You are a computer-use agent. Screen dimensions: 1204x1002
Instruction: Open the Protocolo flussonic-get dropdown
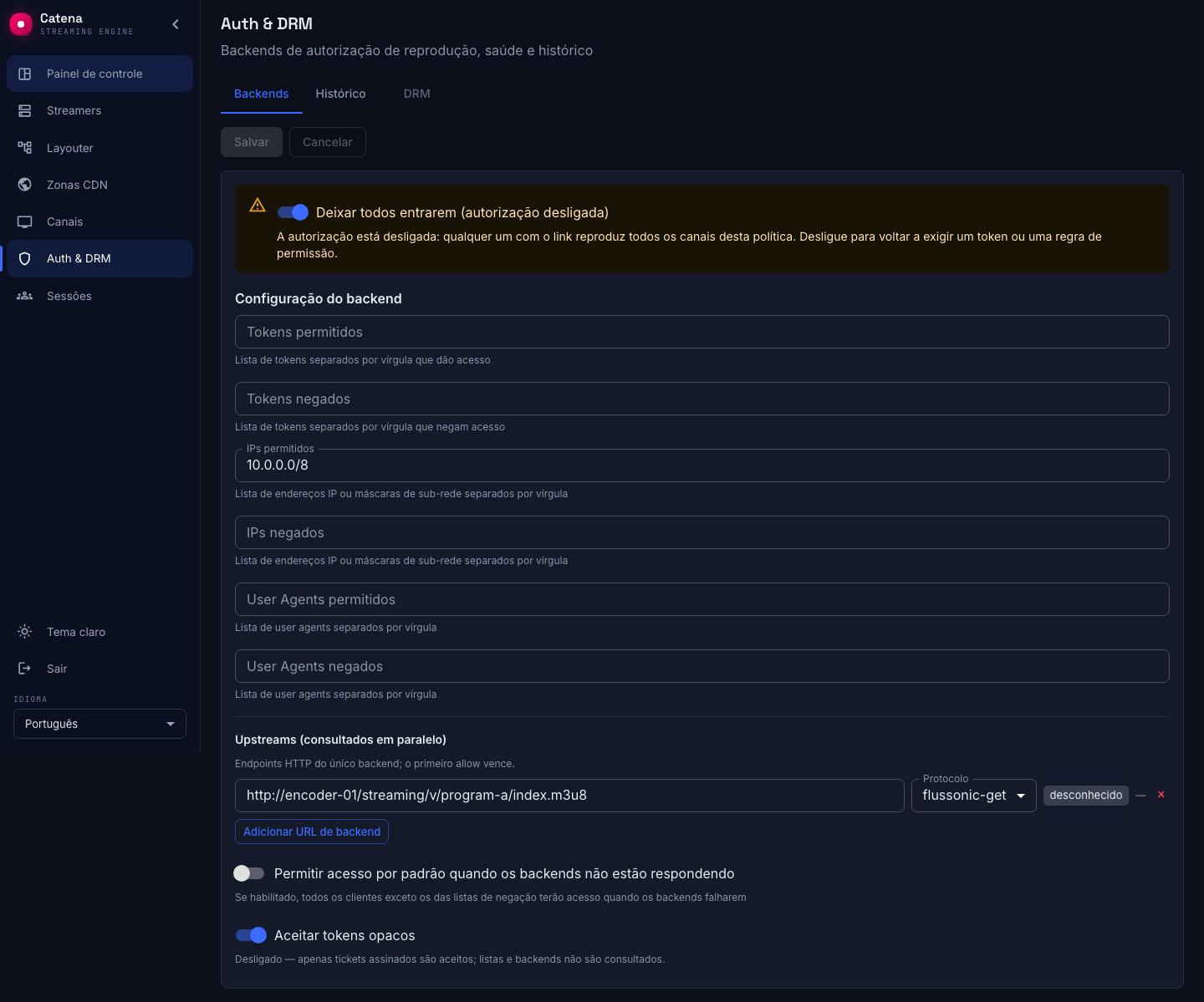click(974, 796)
